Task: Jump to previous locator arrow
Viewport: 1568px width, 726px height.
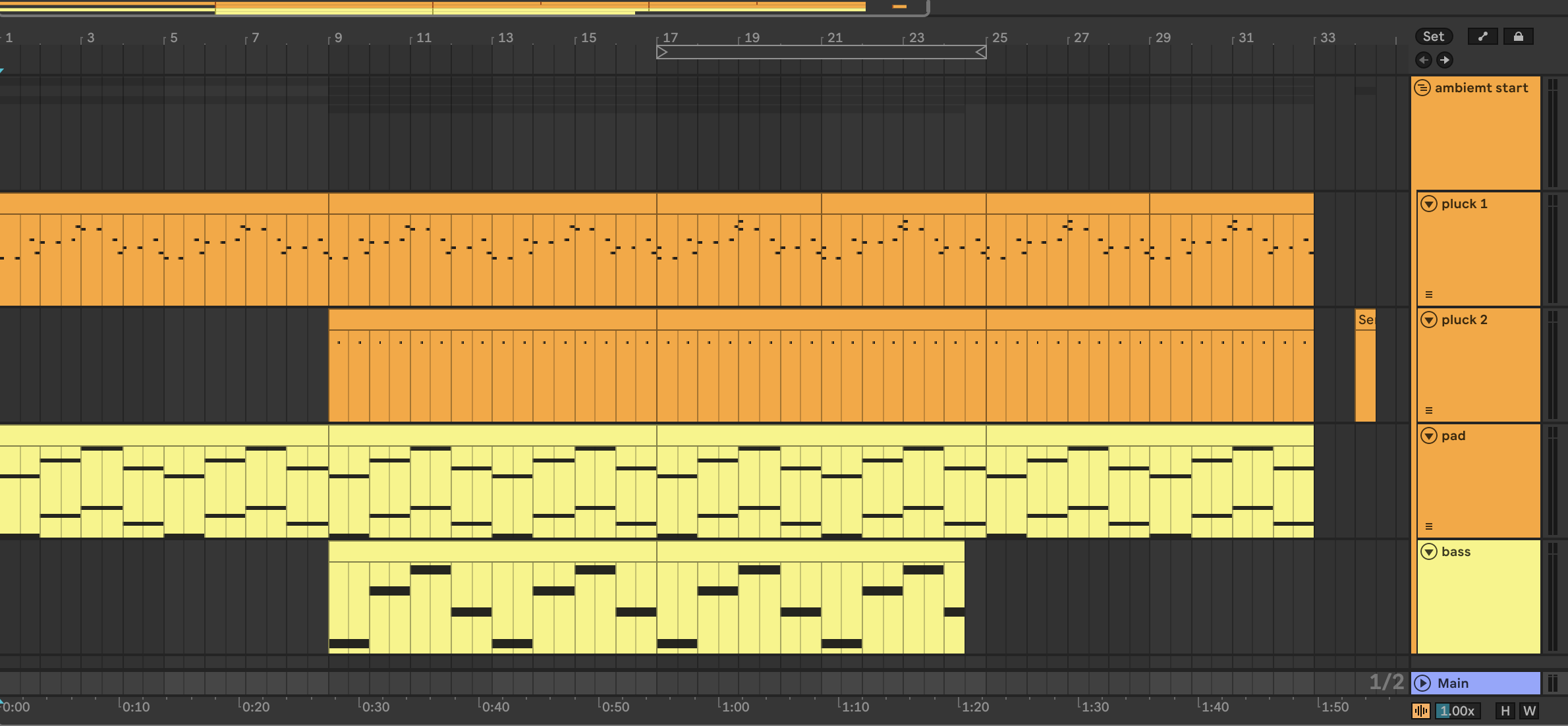Action: (x=1423, y=60)
